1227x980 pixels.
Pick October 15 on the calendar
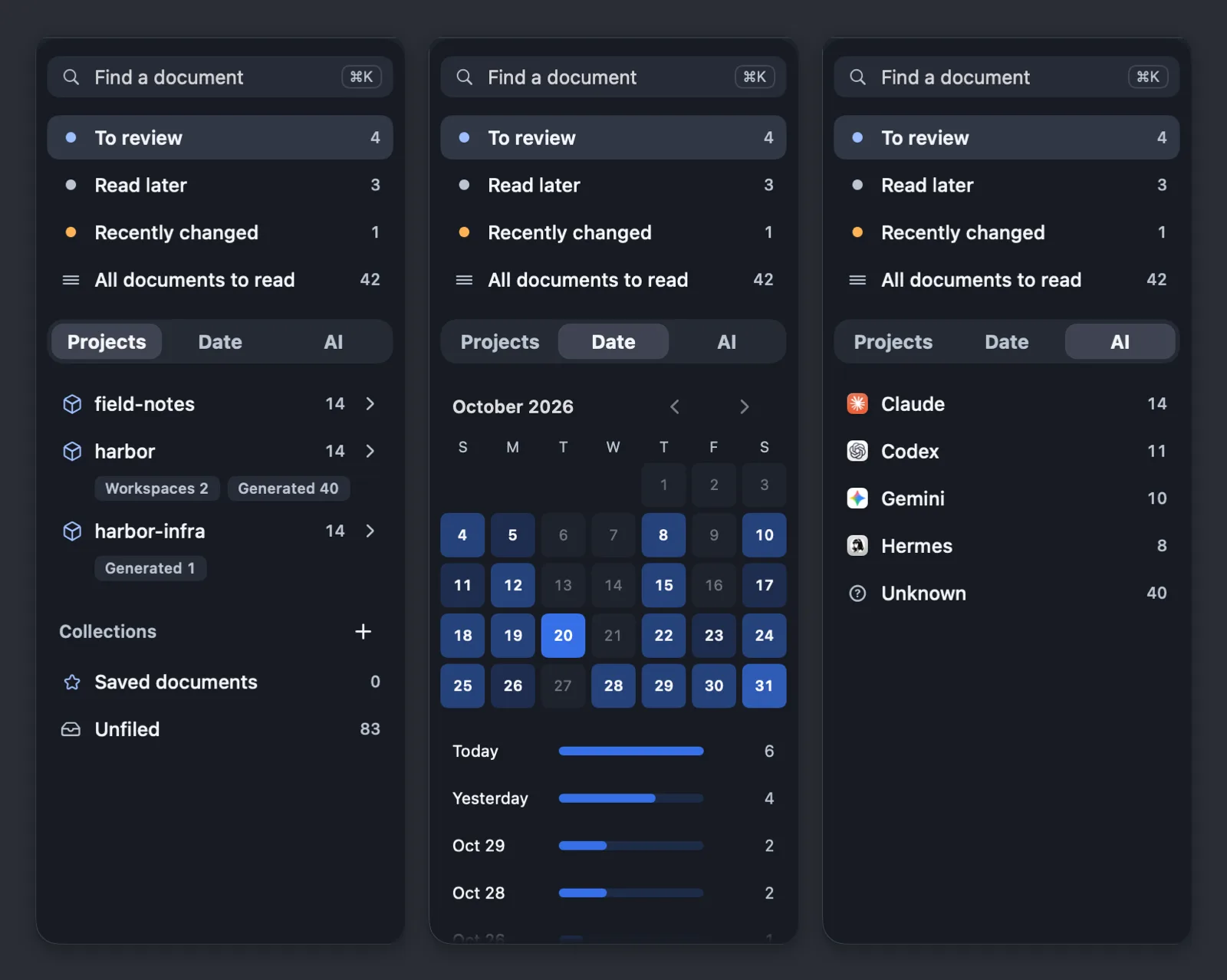coord(663,585)
